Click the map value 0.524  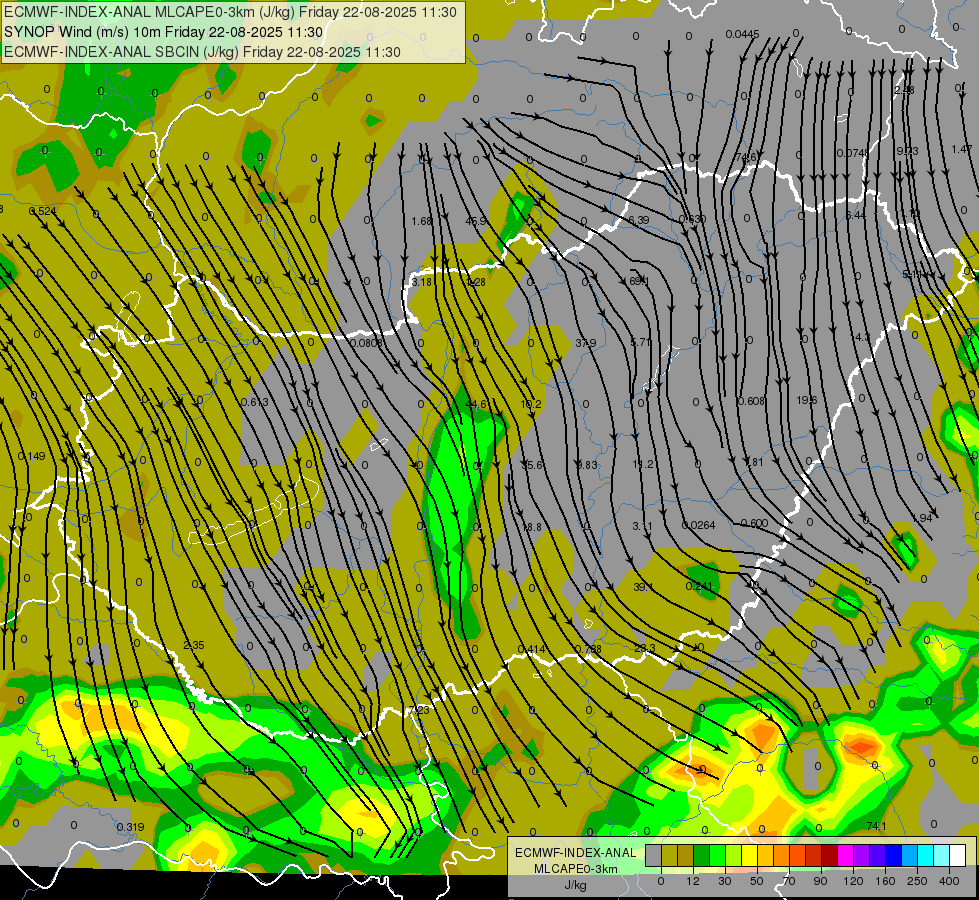(43, 211)
